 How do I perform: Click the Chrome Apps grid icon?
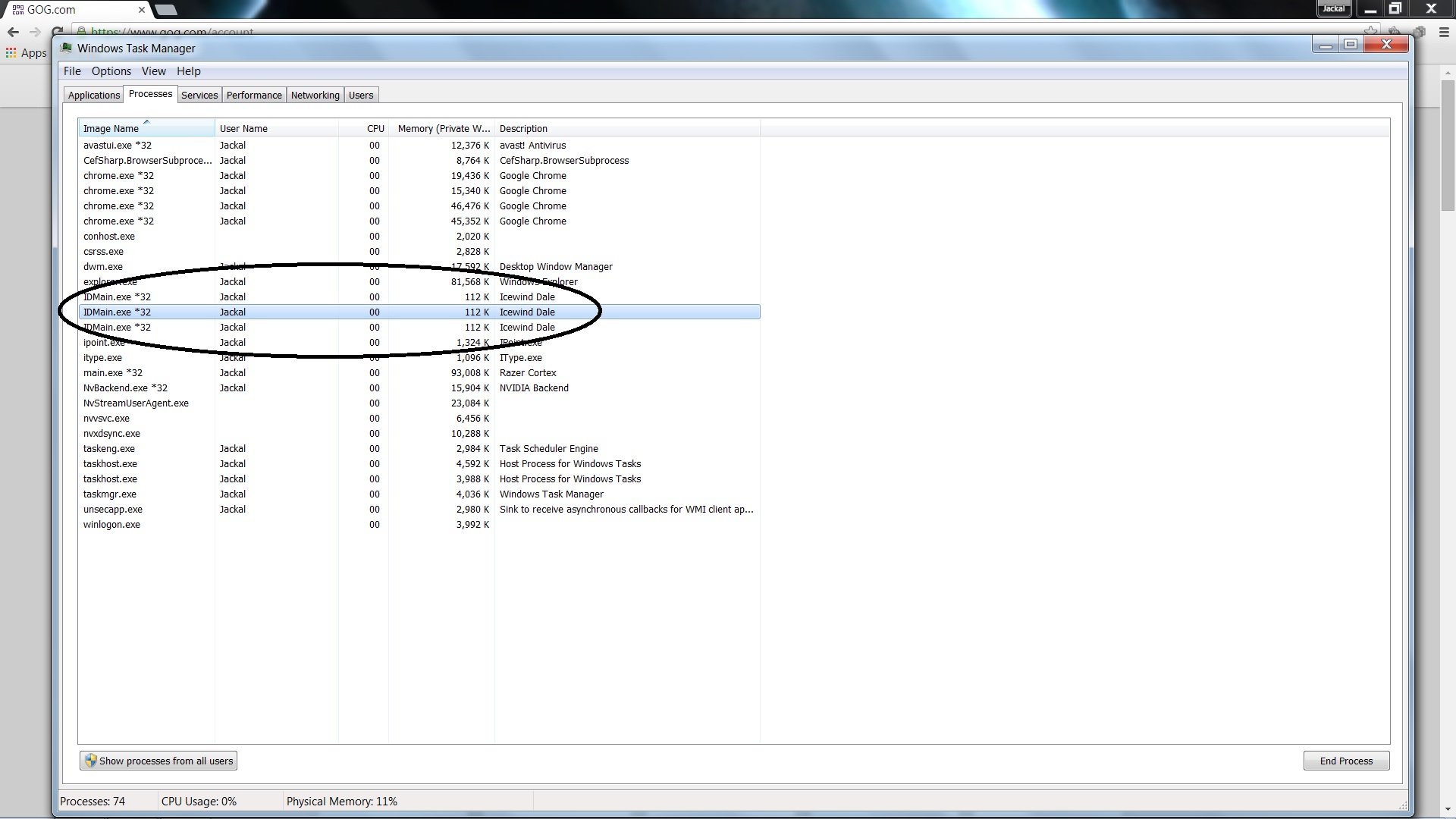click(11, 53)
